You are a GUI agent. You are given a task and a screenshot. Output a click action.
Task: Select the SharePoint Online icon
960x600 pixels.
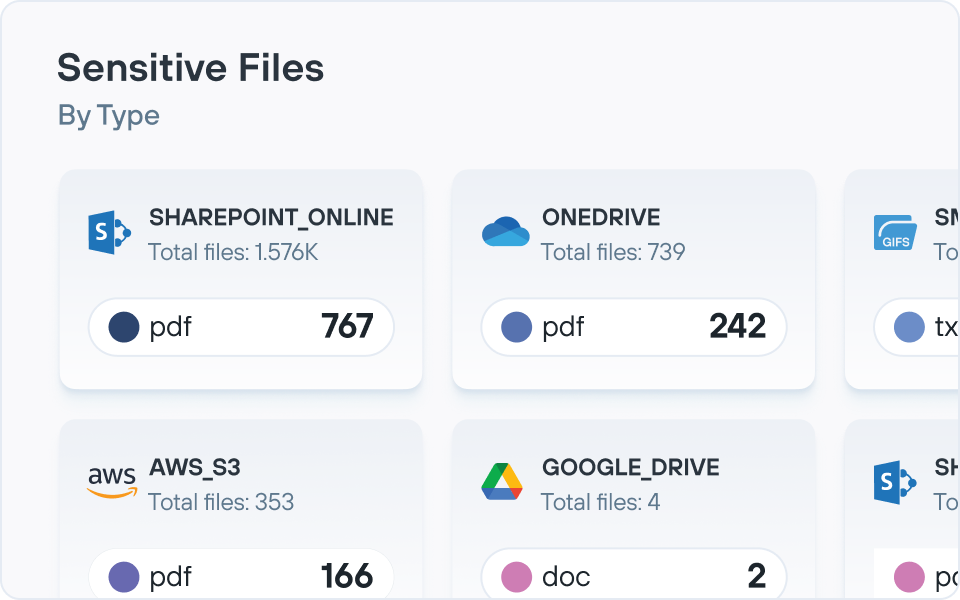107,232
